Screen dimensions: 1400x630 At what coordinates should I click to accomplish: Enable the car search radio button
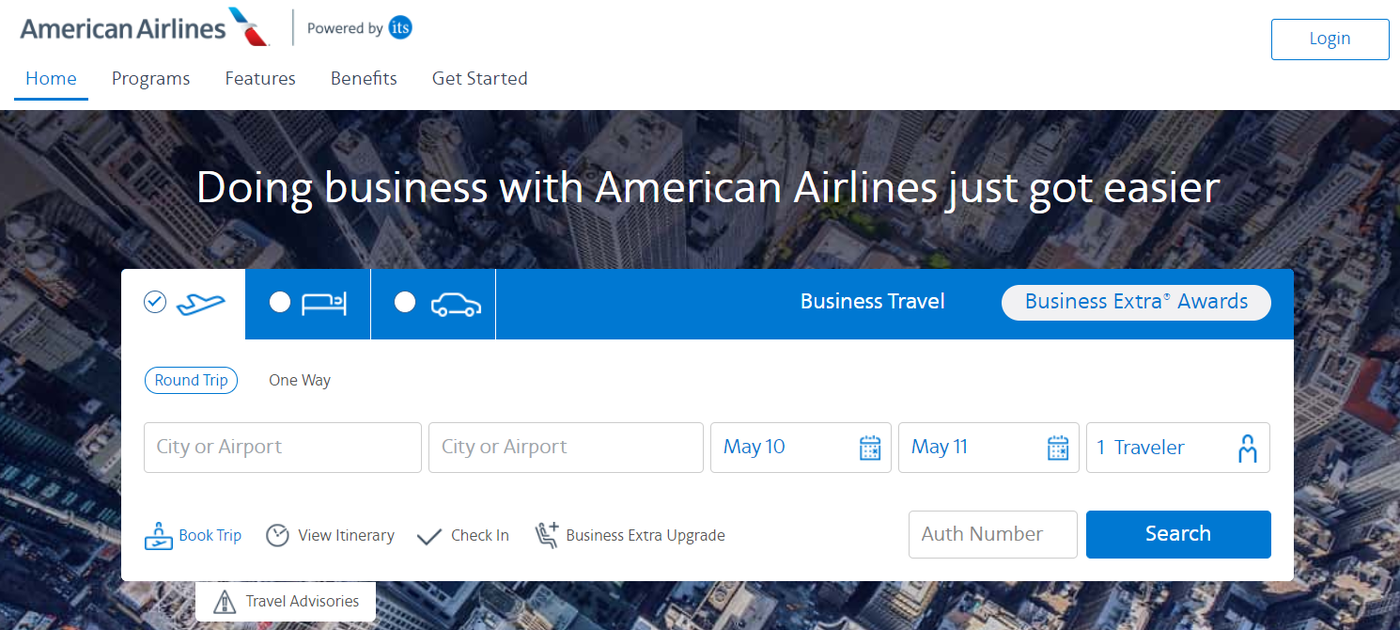point(405,301)
